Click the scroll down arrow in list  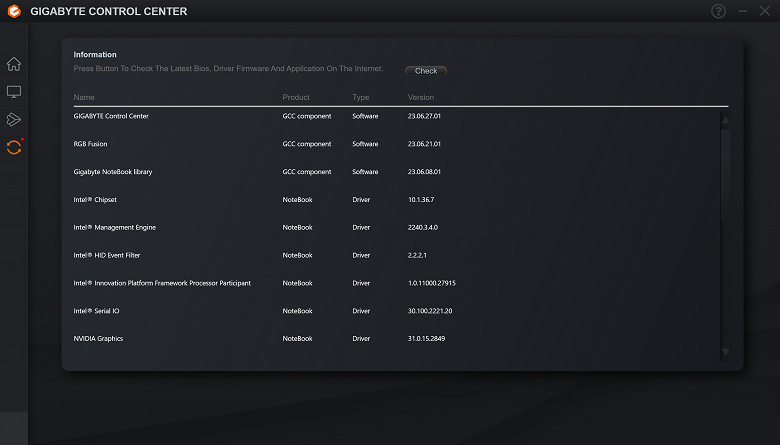pos(726,352)
